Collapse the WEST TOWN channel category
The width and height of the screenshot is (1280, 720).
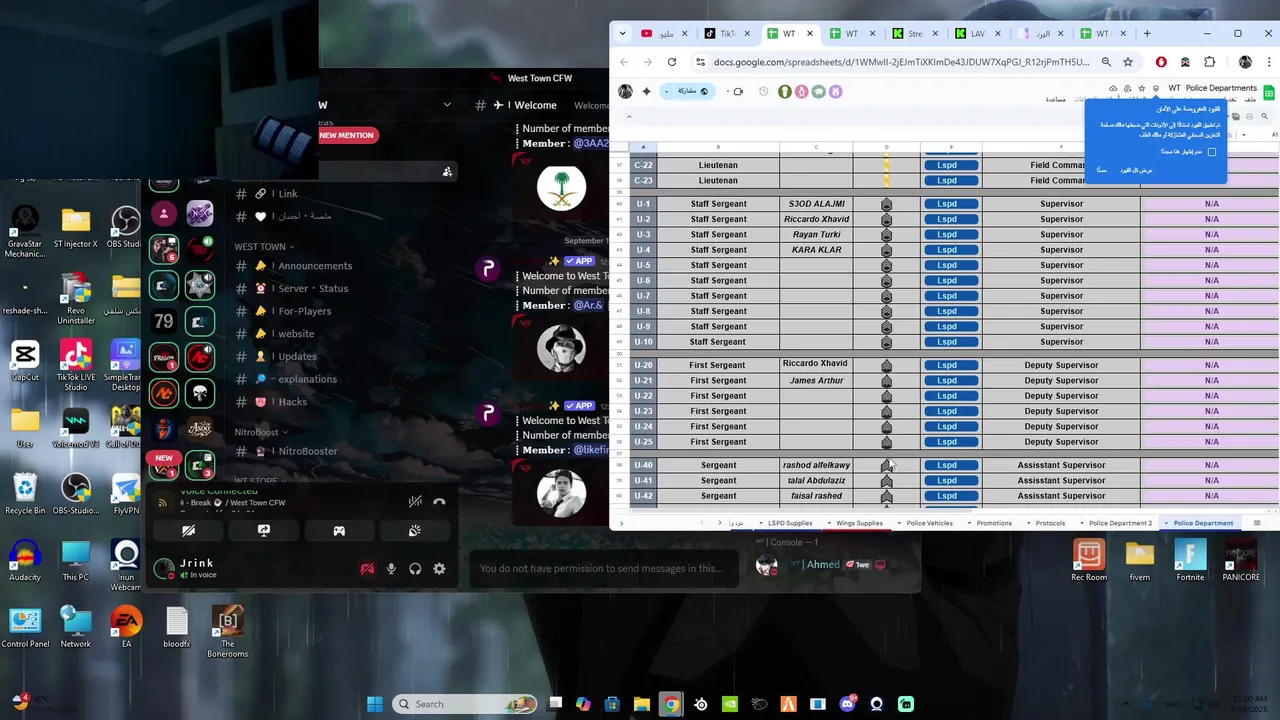click(264, 247)
